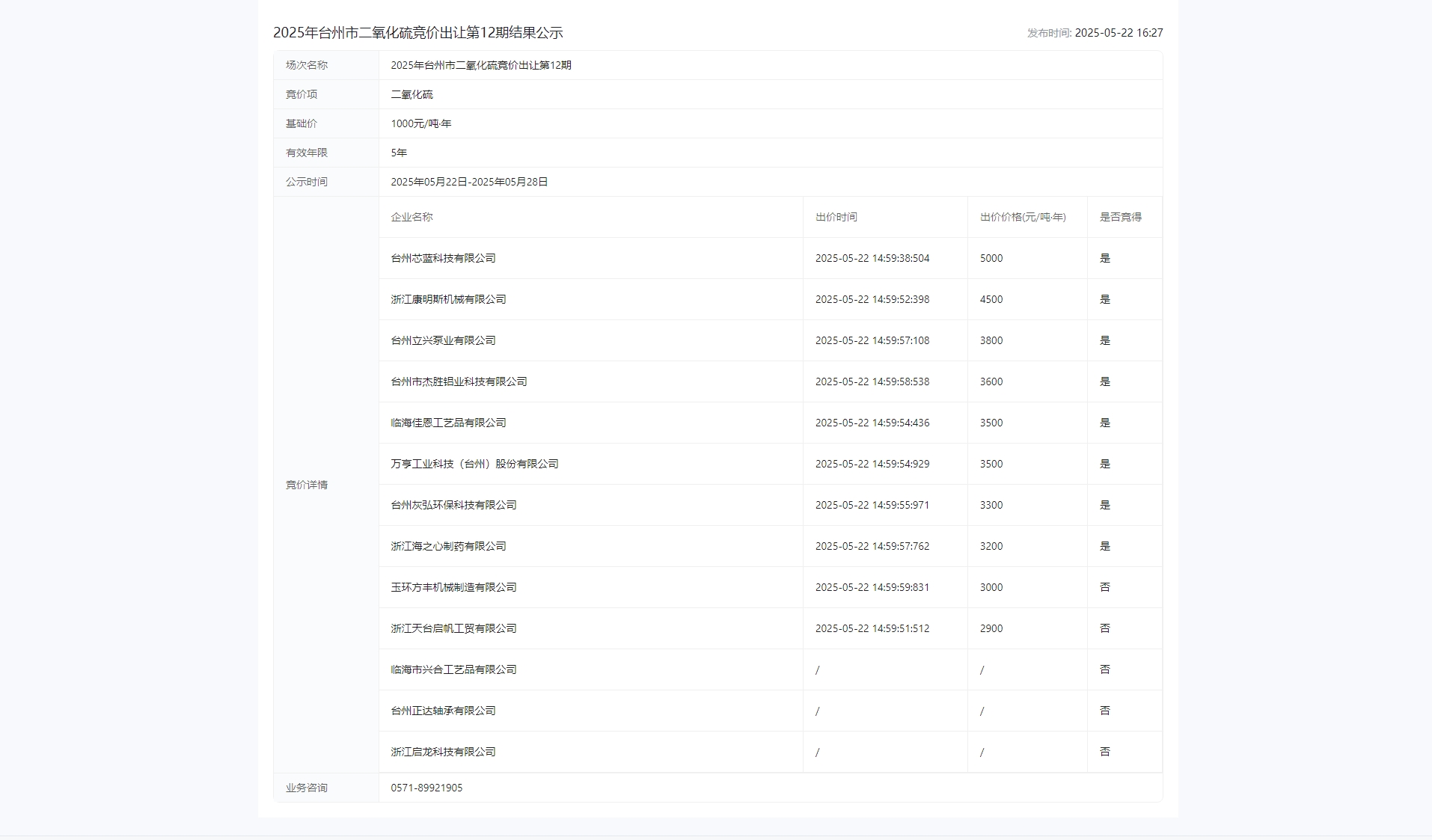Screen dimensions: 1432x840
Task: Click the bid price 5000 cell
Action: pyautogui.click(x=991, y=258)
